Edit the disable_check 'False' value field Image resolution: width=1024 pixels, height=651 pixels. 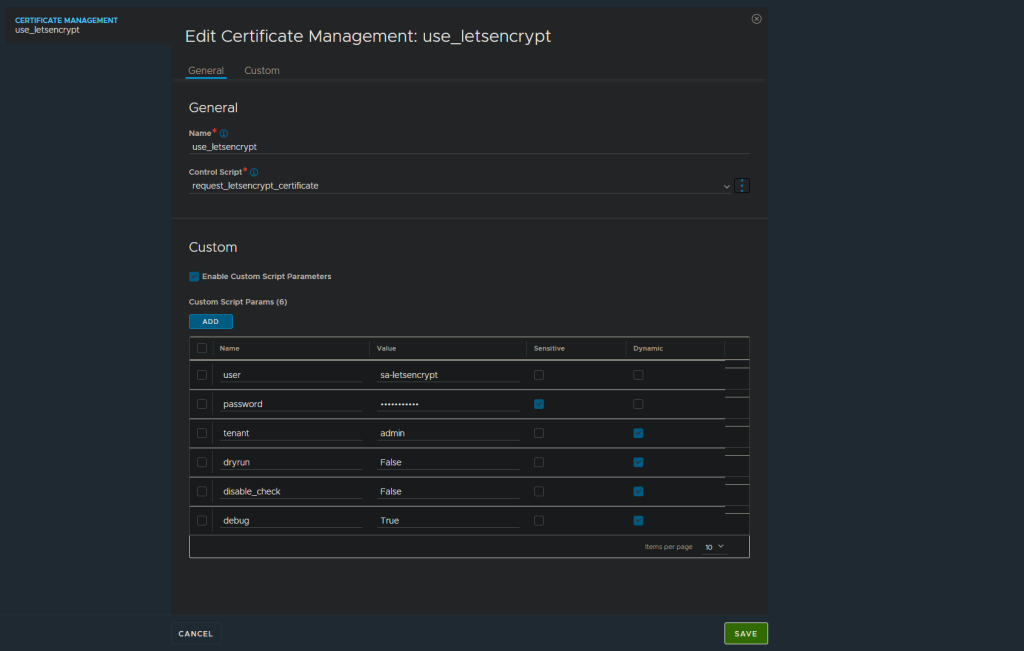(448, 492)
